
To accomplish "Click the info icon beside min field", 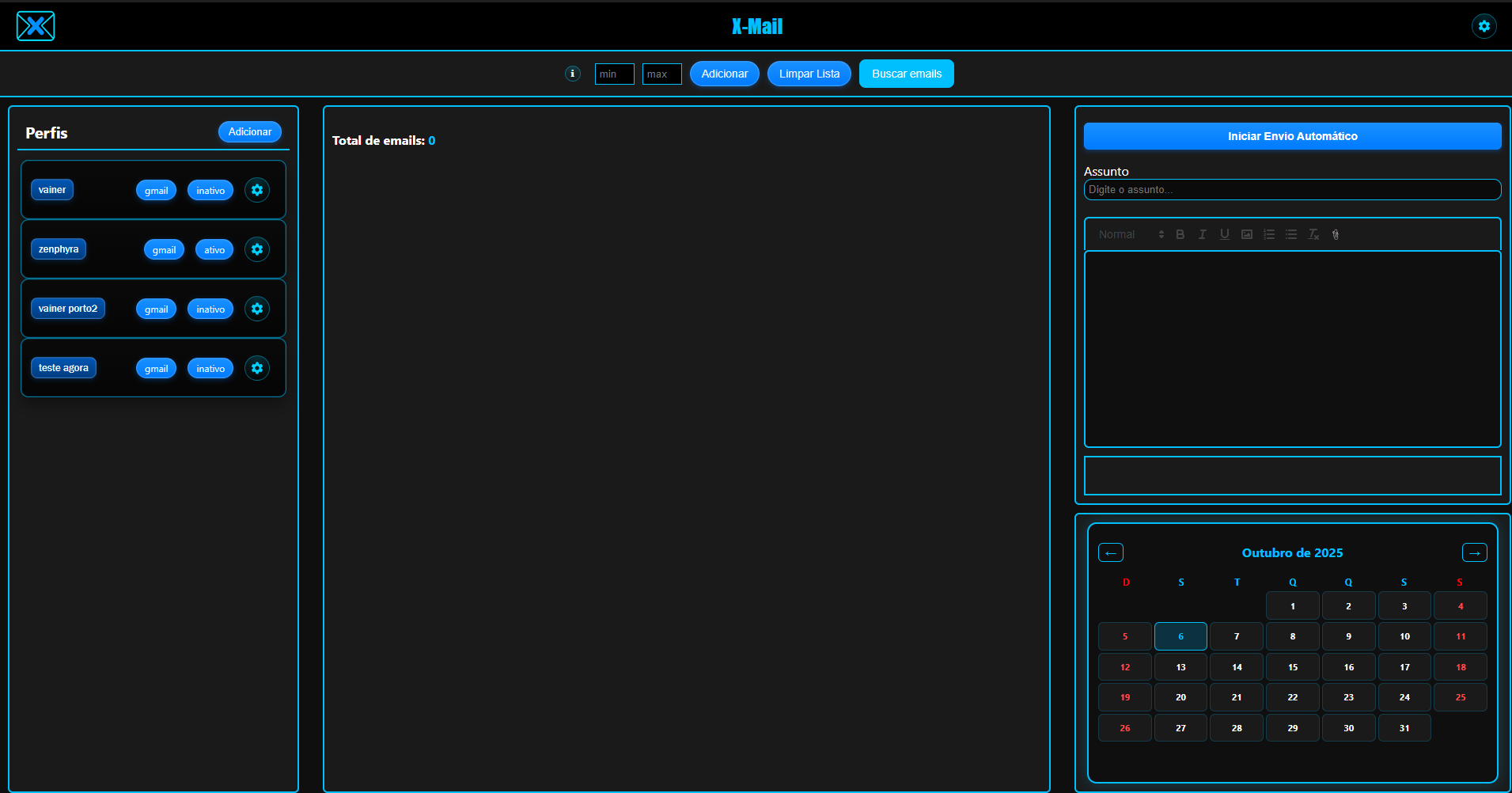I will click(x=573, y=74).
